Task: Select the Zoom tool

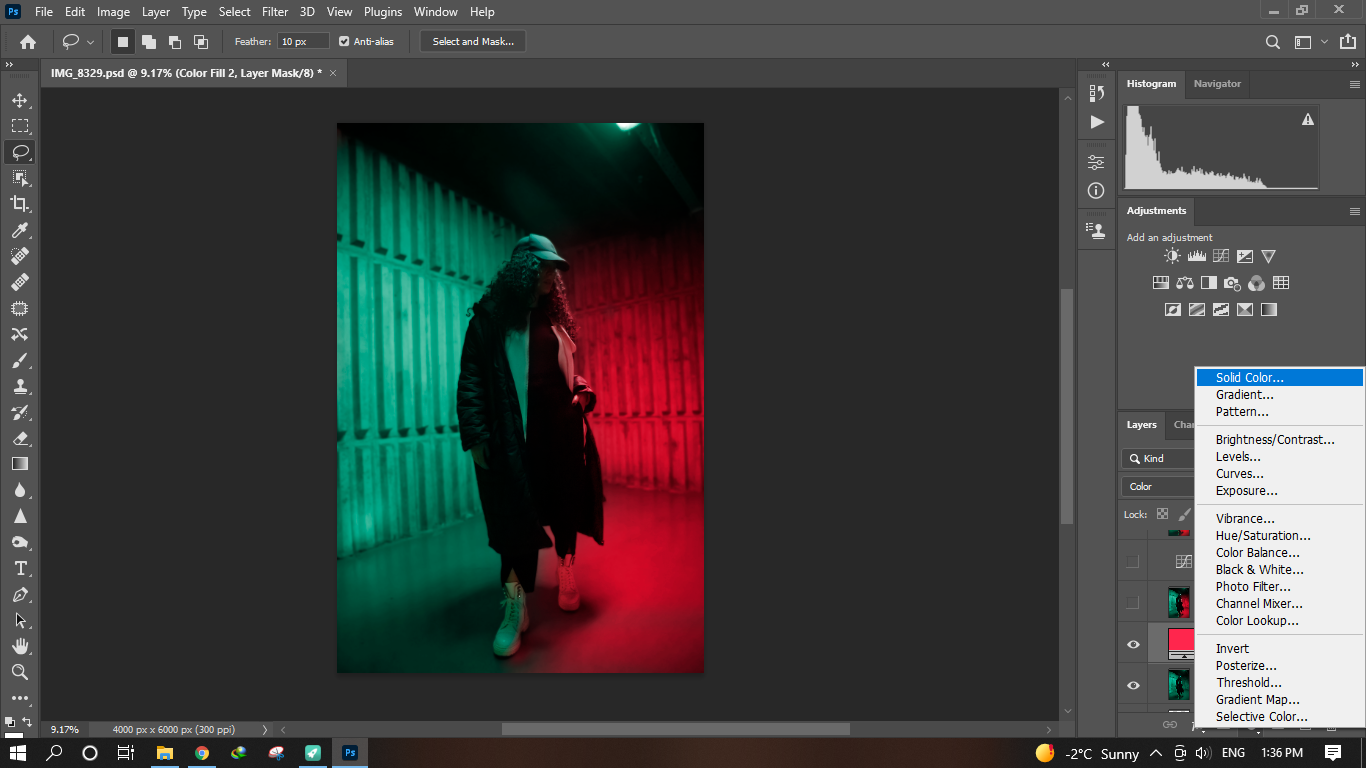Action: tap(20, 672)
